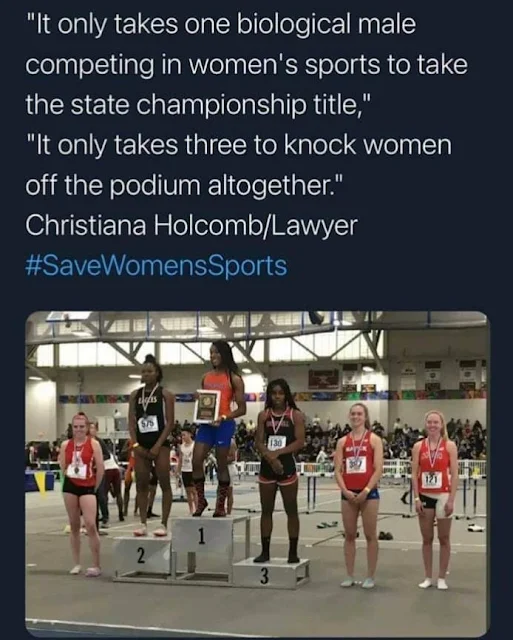Click the red banner on the back wall
Screen dimensions: 513x640
point(324,380)
